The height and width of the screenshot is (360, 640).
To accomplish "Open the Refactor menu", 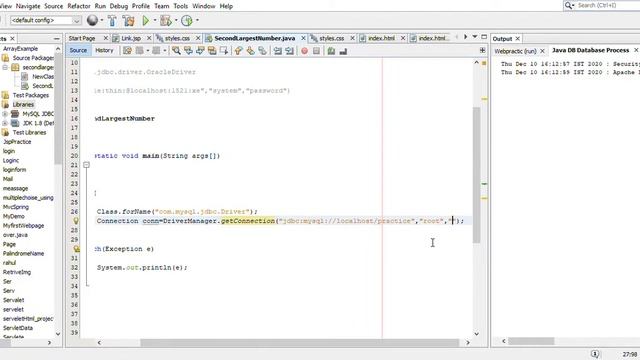I will [79, 6].
